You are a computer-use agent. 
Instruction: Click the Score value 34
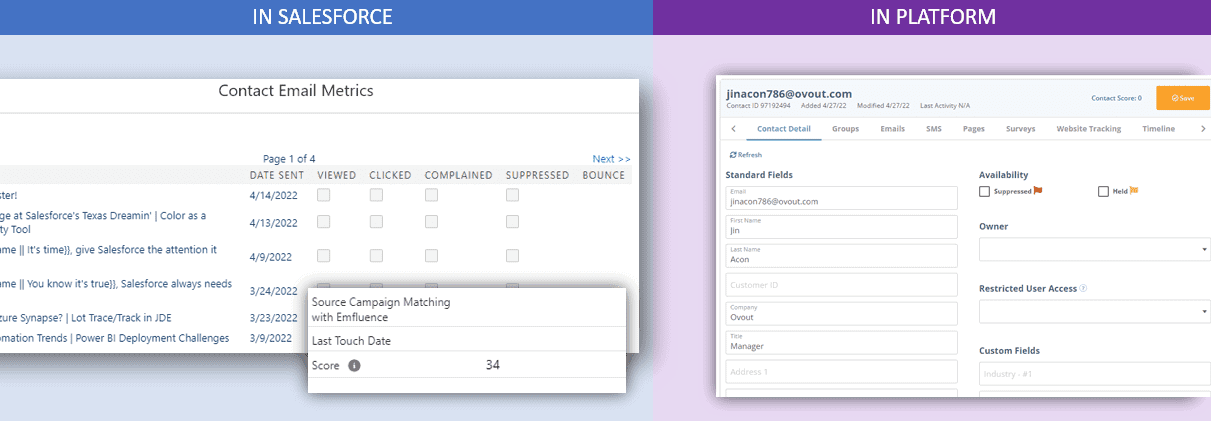pyautogui.click(x=492, y=365)
